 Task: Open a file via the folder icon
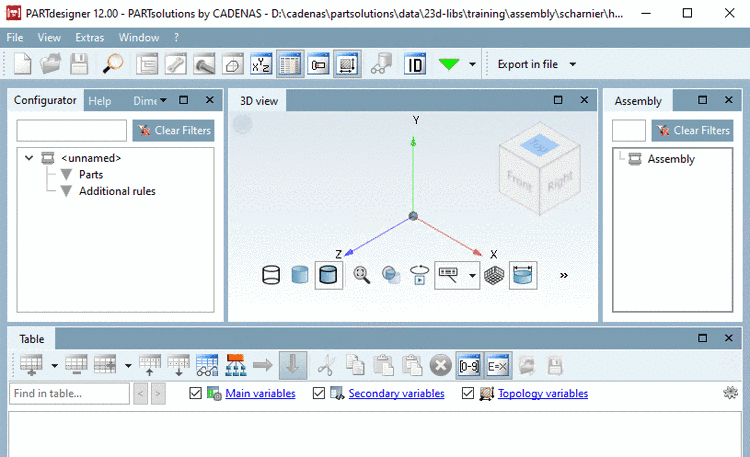(x=51, y=64)
